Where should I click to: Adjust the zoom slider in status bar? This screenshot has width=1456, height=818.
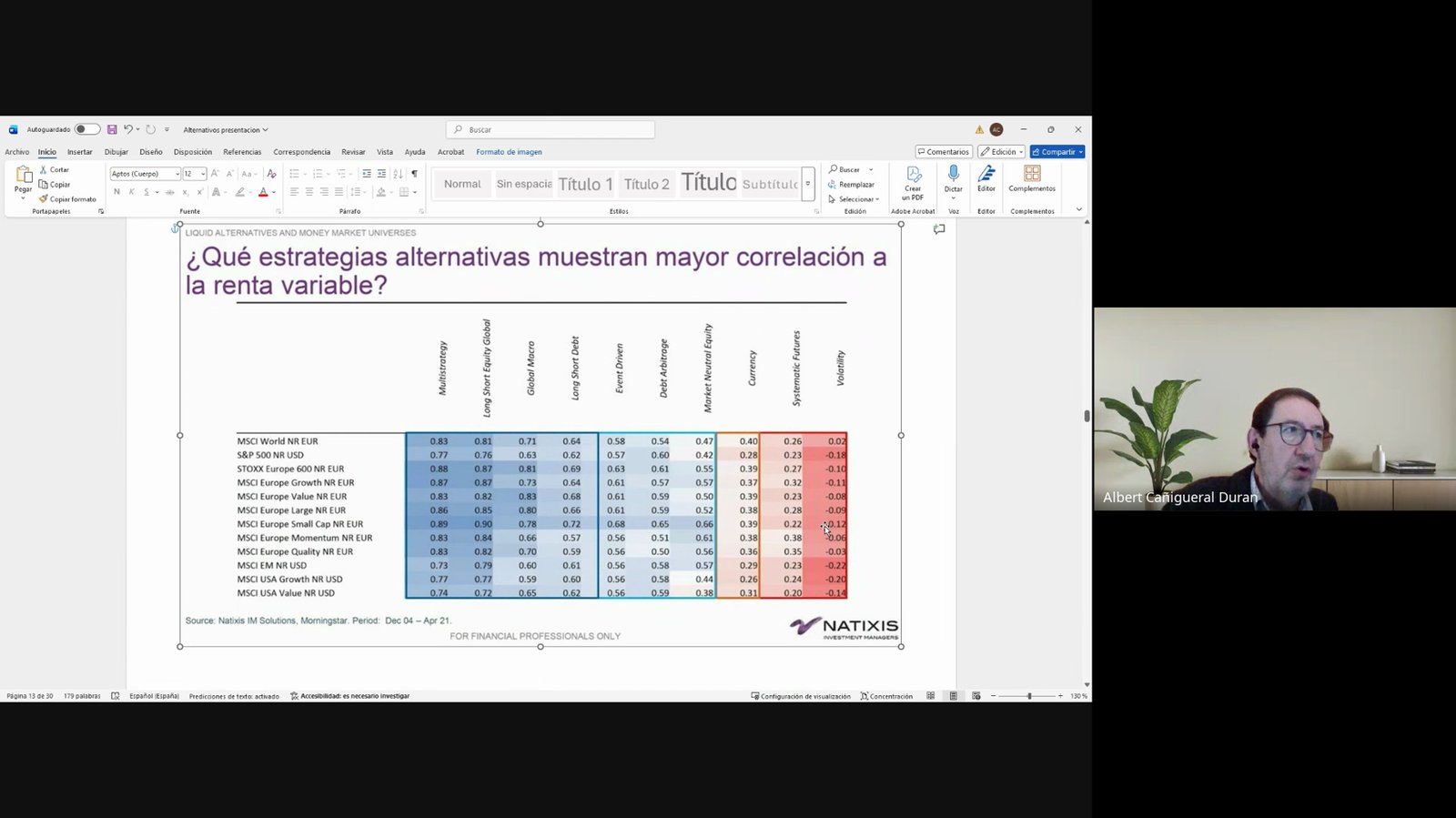click(x=1029, y=696)
